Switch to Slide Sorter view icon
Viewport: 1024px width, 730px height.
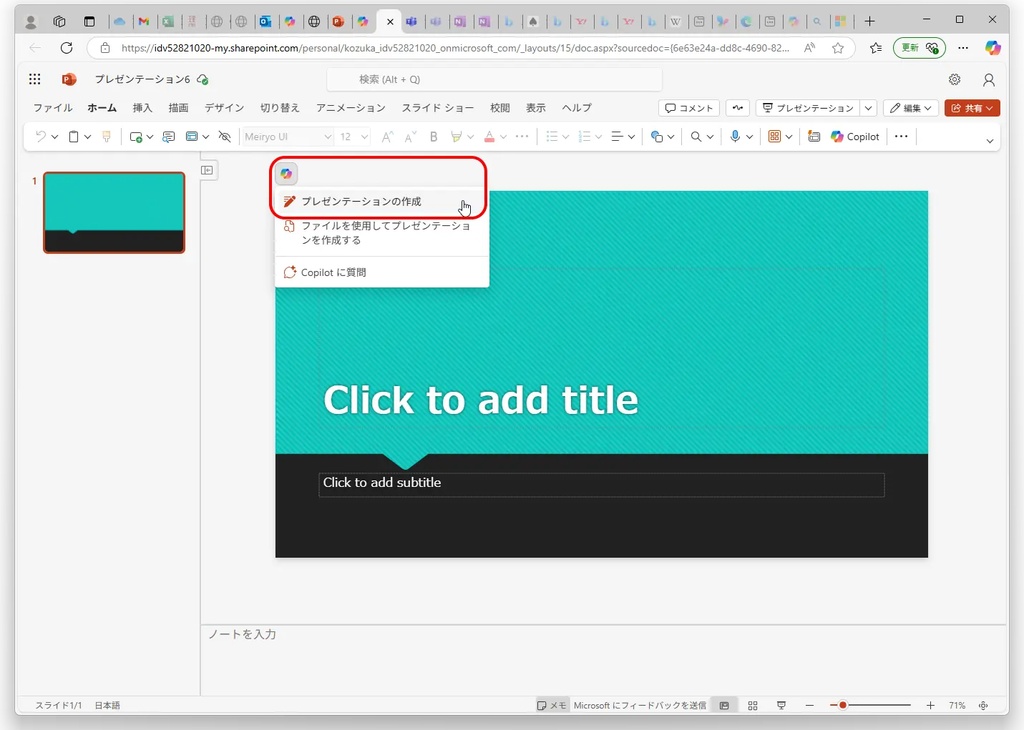click(752, 705)
